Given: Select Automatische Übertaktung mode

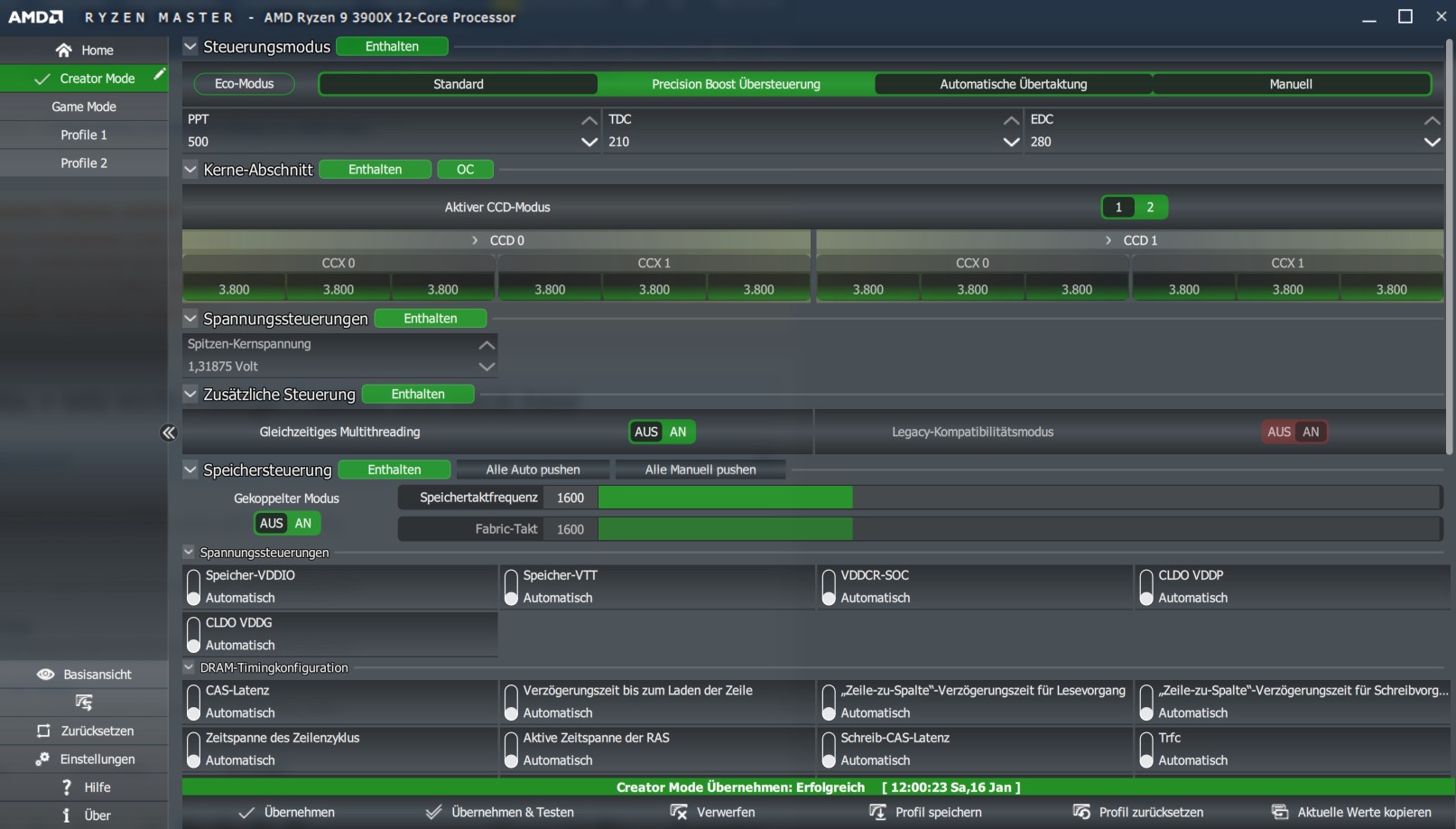Looking at the screenshot, I should click(x=1014, y=84).
